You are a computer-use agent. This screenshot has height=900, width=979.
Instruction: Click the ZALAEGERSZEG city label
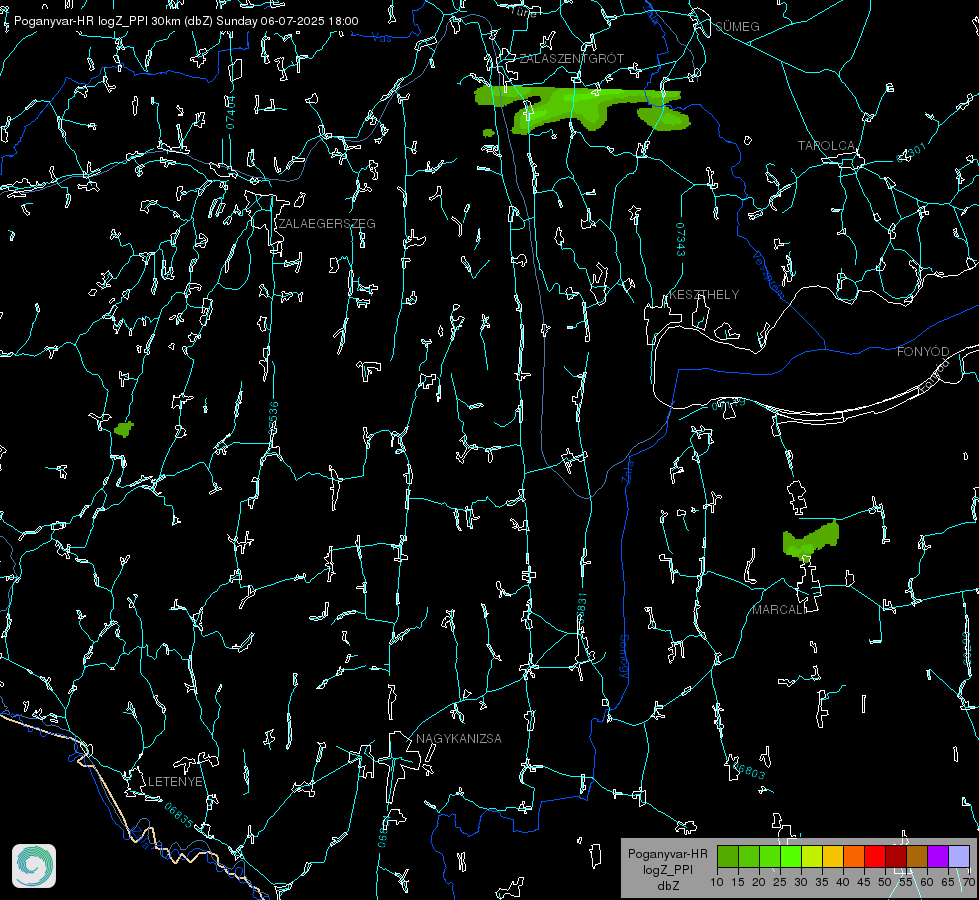pos(327,224)
